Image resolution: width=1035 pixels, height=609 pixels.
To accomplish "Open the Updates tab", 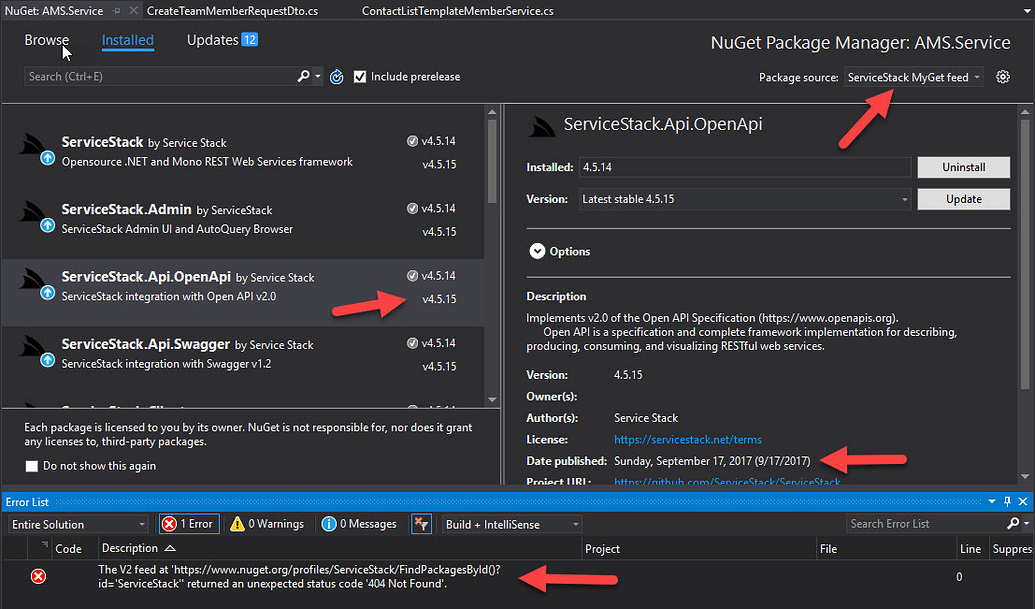I will (213, 40).
